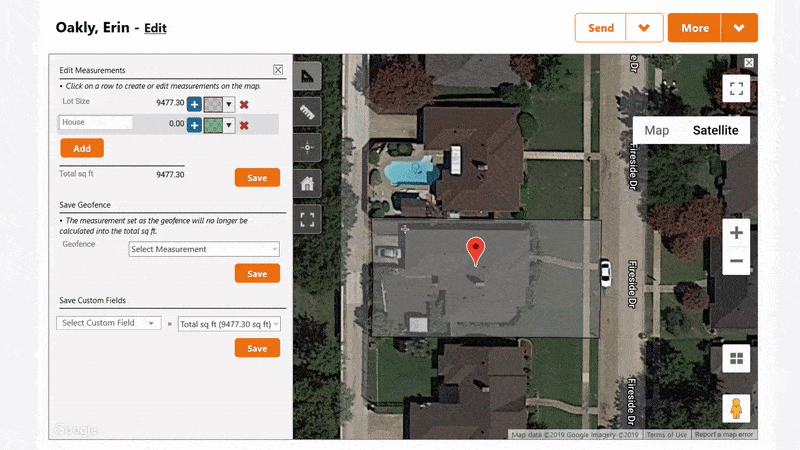Screen dimensions: 800x450
Task: Click the Street View pegman icon
Action: click(x=736, y=408)
